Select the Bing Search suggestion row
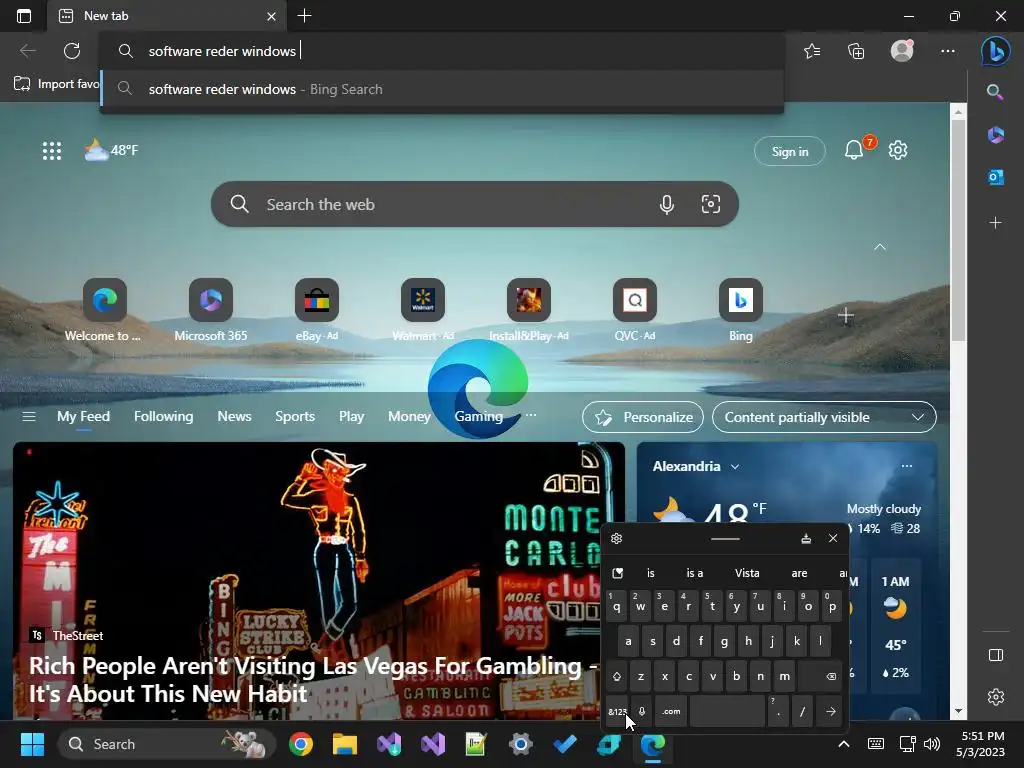 click(442, 89)
